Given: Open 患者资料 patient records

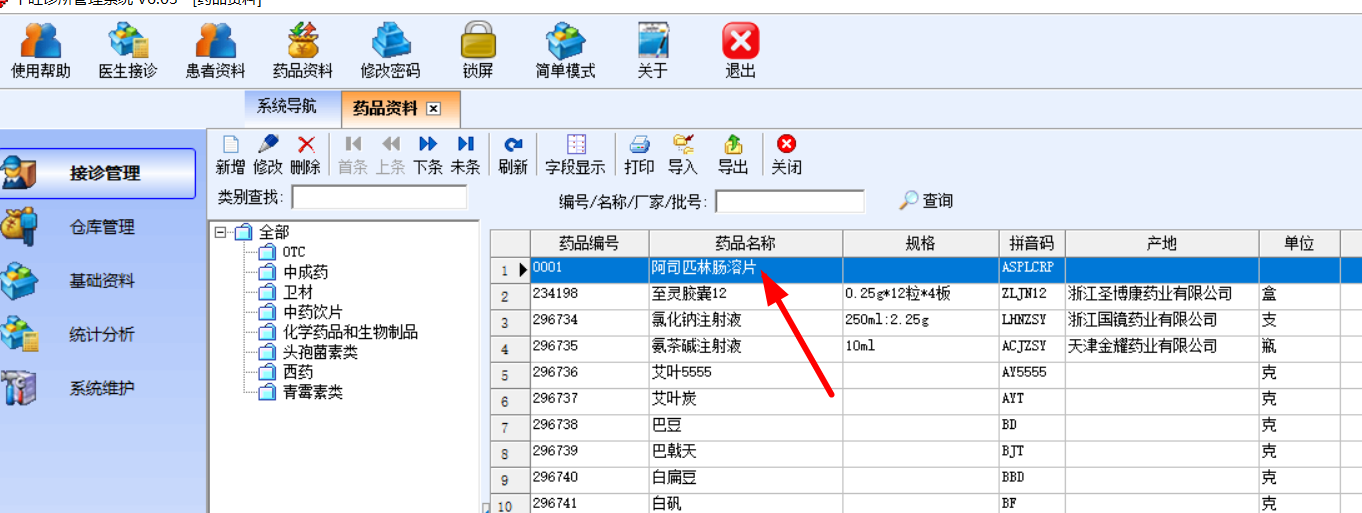Looking at the screenshot, I should [215, 51].
